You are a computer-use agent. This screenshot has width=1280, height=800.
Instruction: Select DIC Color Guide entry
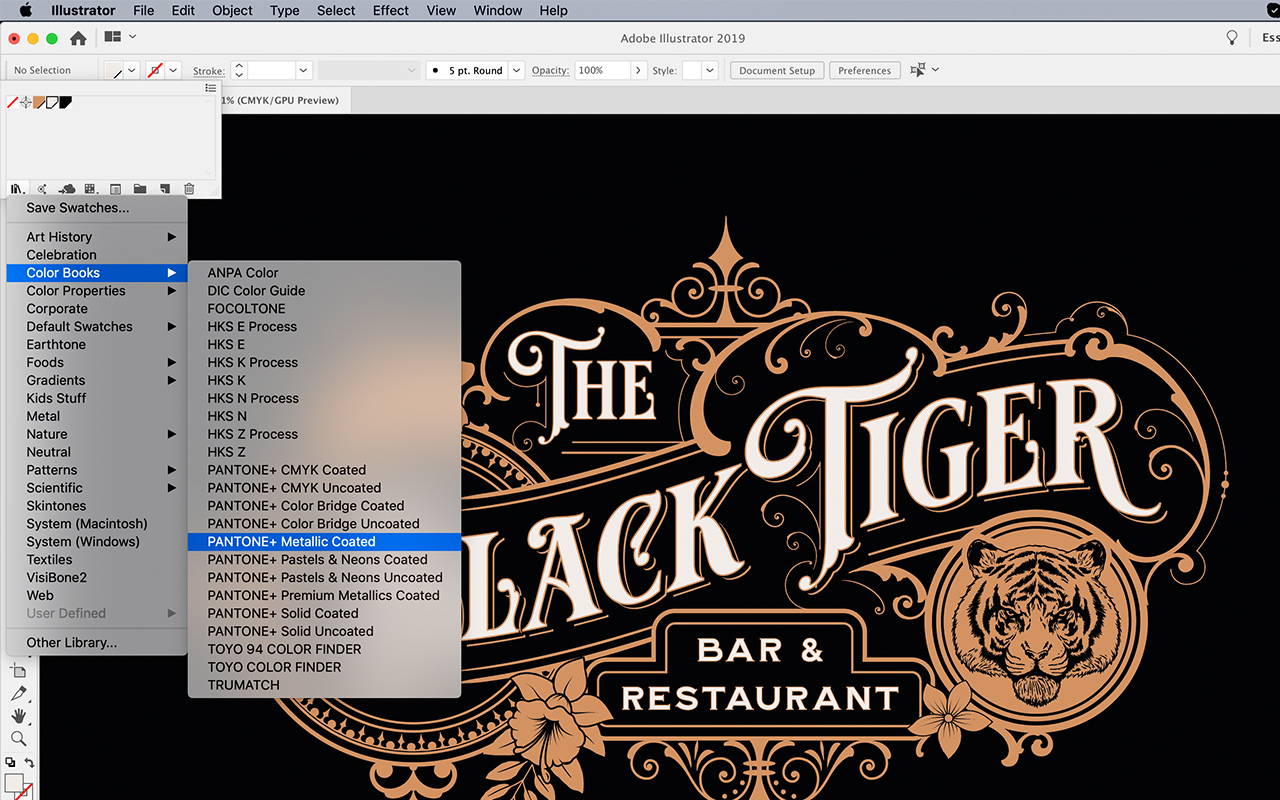pyautogui.click(x=324, y=291)
